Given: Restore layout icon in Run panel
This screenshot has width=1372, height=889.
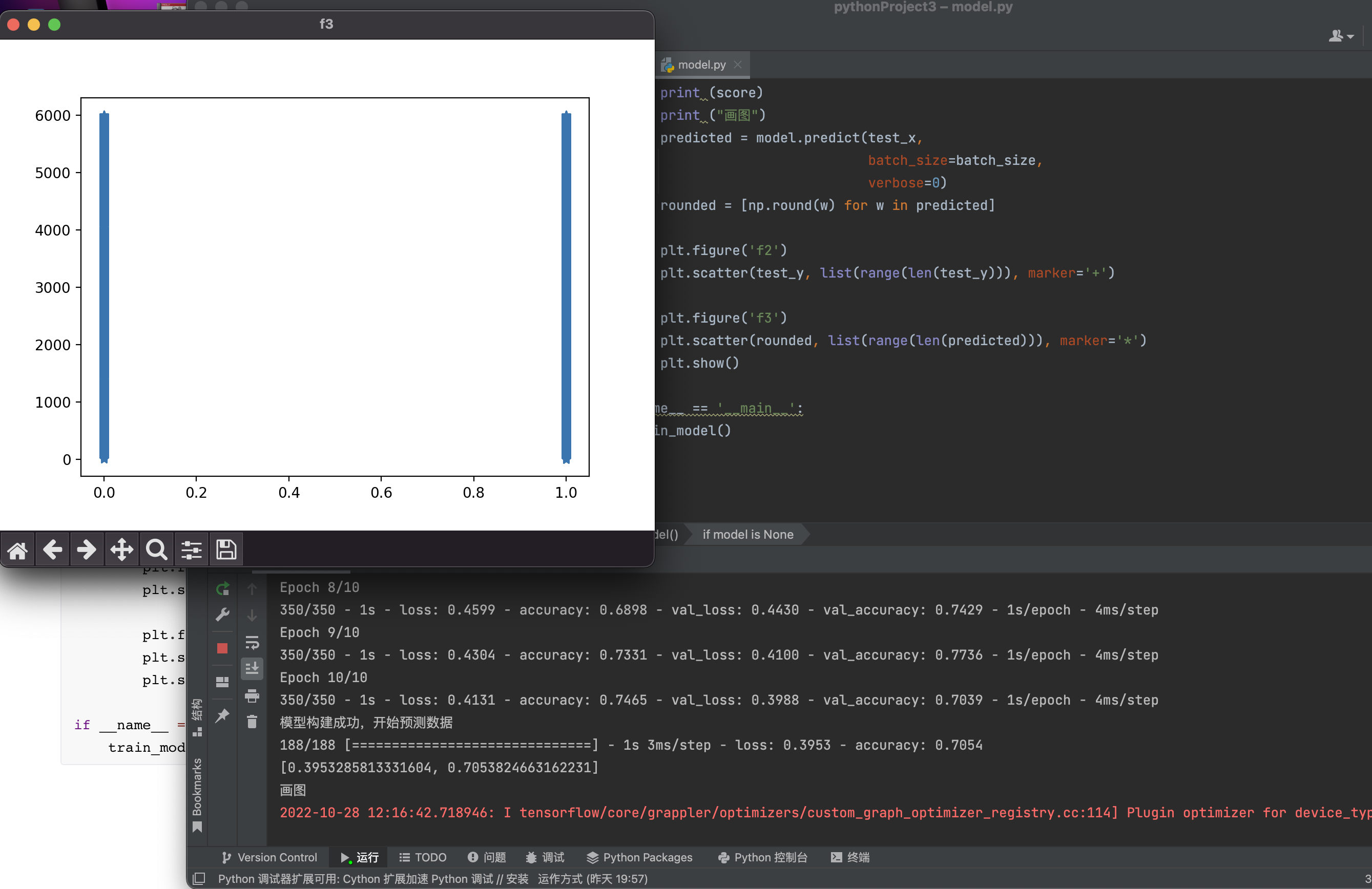Looking at the screenshot, I should click(222, 682).
